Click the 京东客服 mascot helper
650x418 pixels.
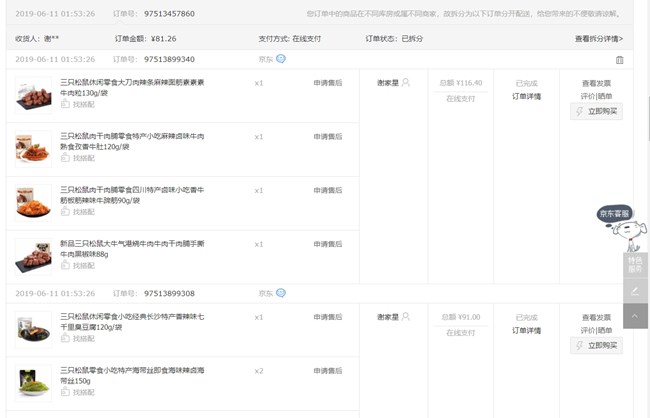tap(622, 228)
